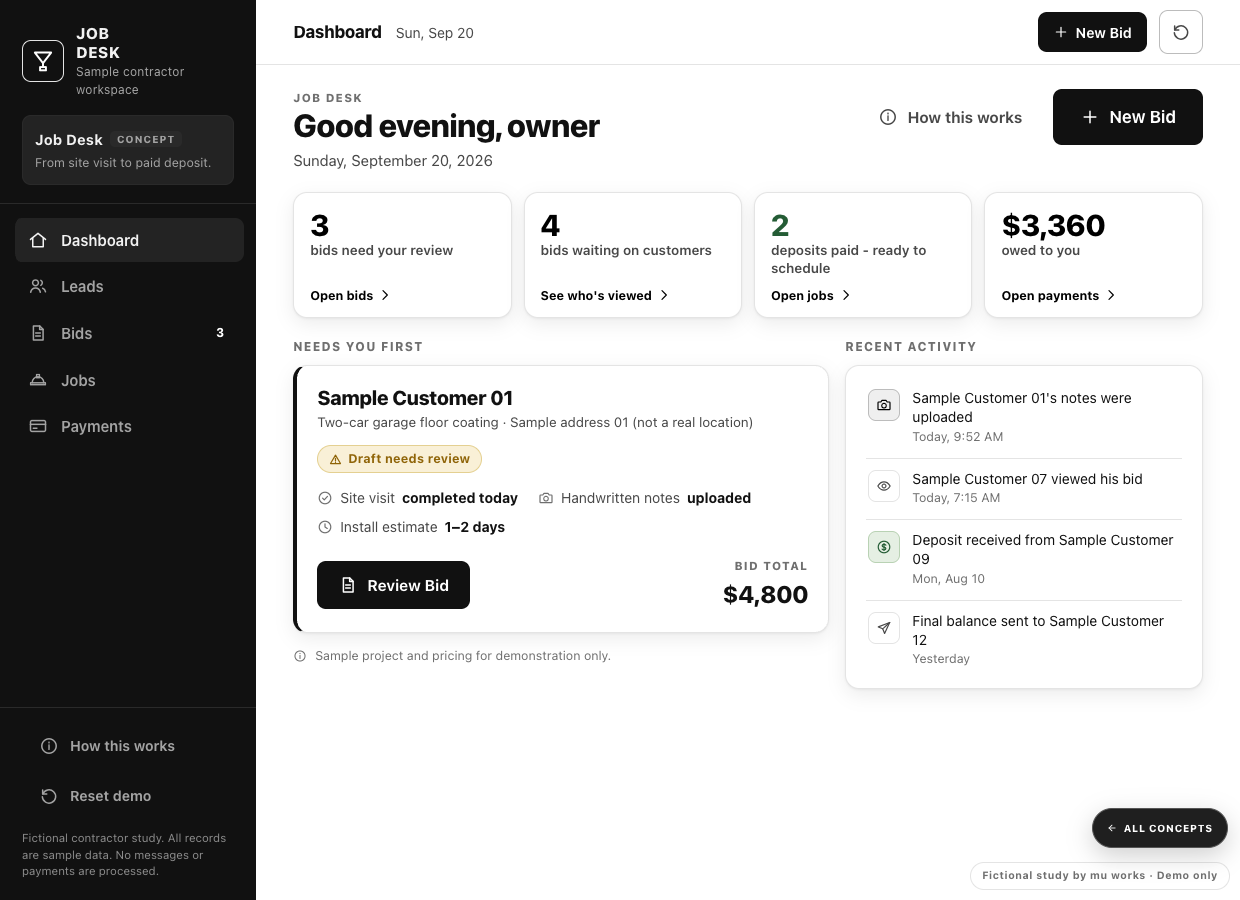Select Reset demo in the sidebar
1240x900 pixels.
(128, 796)
